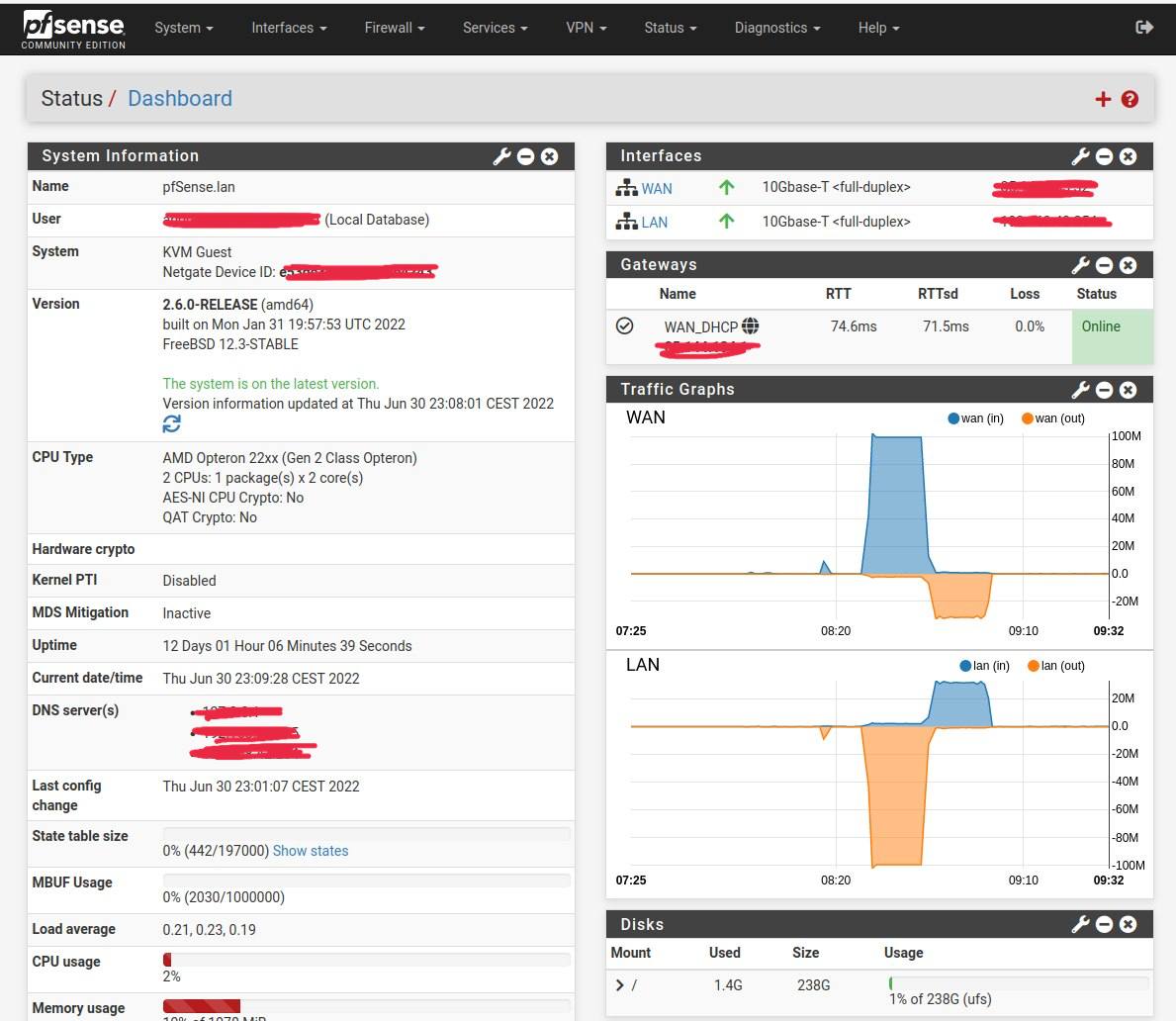The width and height of the screenshot is (1176, 1021).
Task: Click the Interfaces widget wrench icon
Action: coord(1080,156)
